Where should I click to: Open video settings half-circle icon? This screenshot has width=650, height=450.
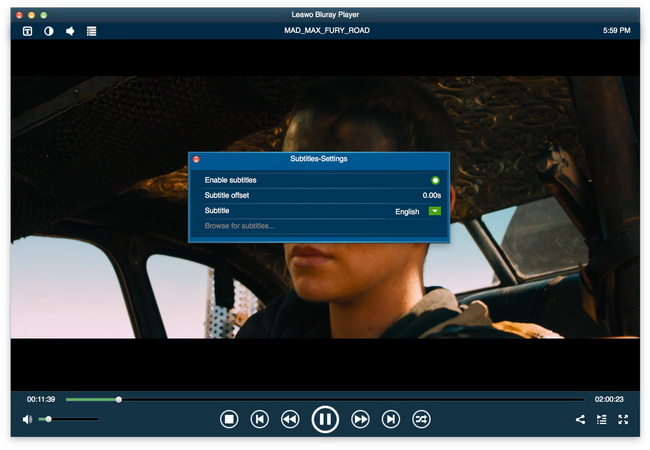coord(49,31)
